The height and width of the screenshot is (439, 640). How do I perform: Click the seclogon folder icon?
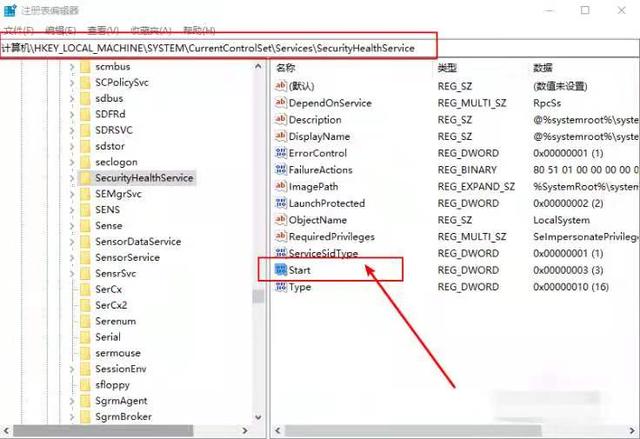(85, 162)
